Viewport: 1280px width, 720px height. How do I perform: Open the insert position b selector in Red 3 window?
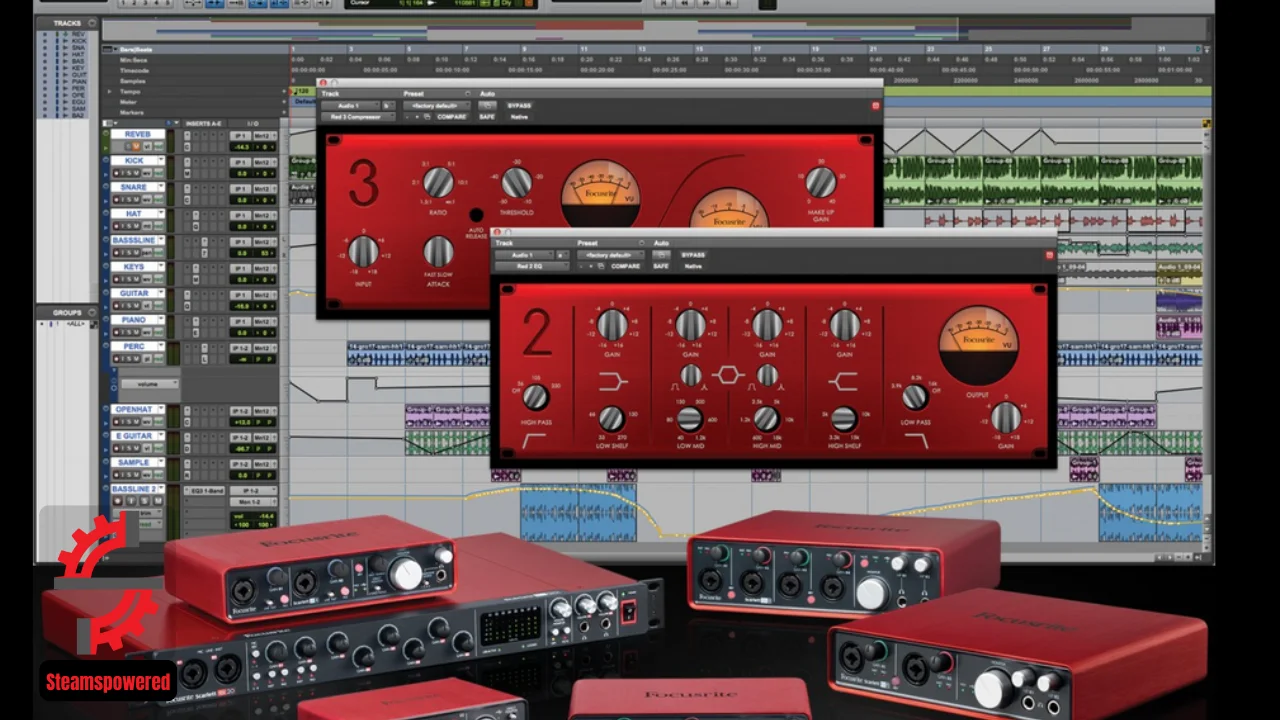pos(388,105)
